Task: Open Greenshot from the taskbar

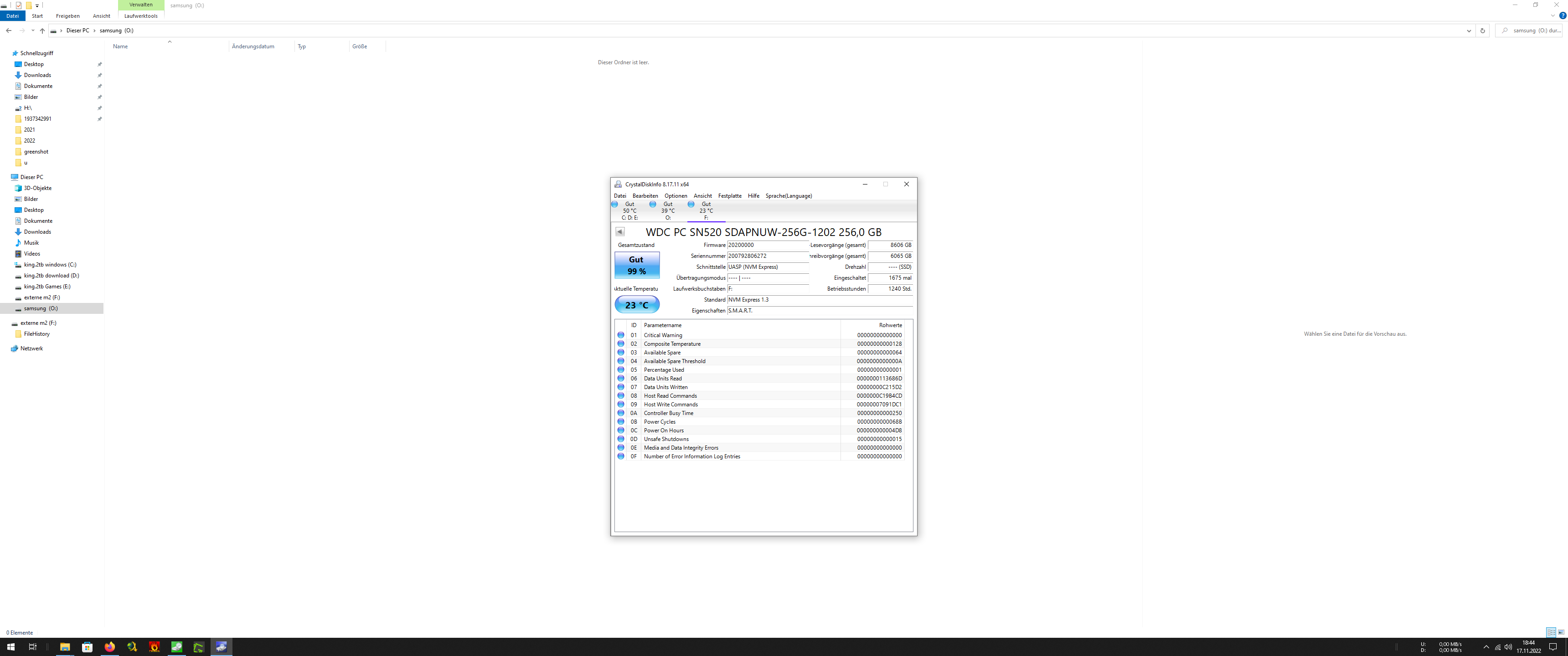Action: point(199,647)
